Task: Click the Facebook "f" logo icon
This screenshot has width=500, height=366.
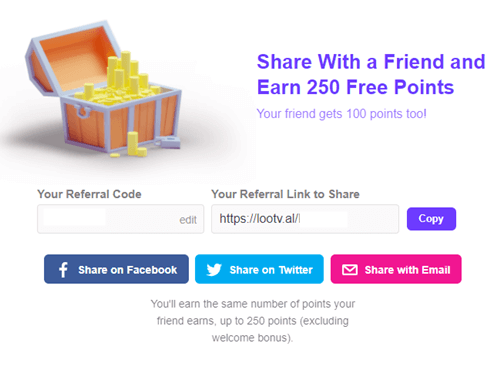Action: 63,269
